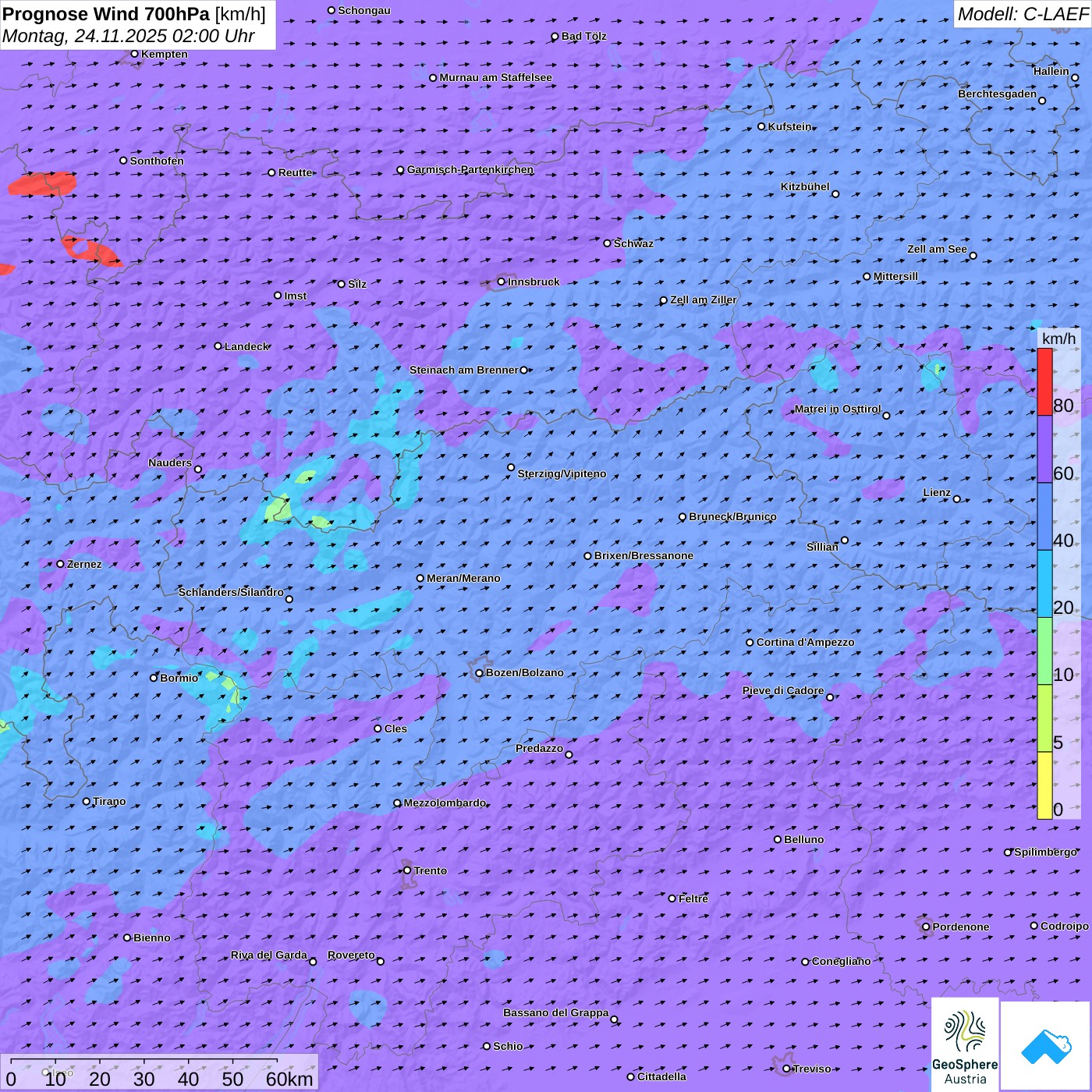Click the Zernez city marker
Viewport: 1092px width, 1092px height.
(x=60, y=564)
